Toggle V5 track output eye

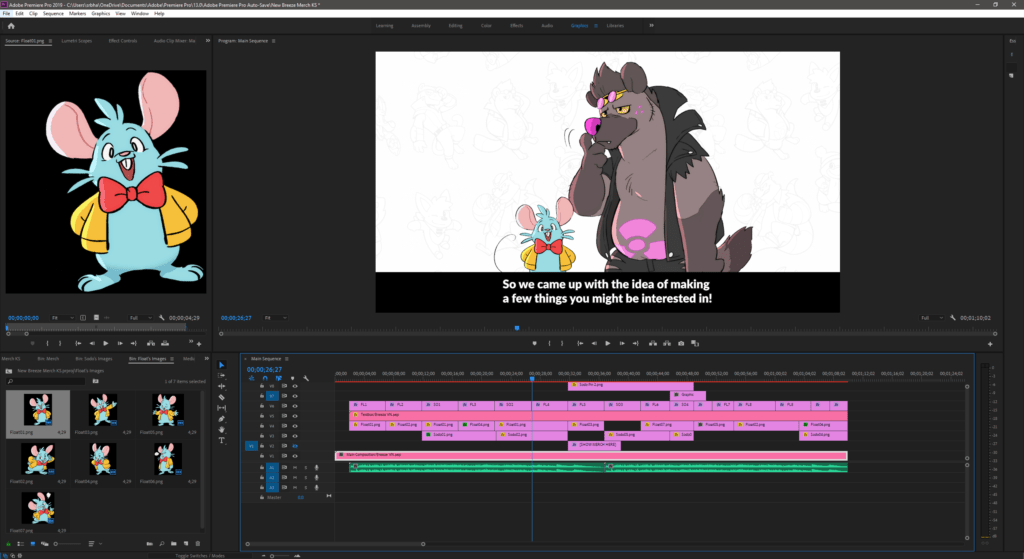[x=295, y=416]
